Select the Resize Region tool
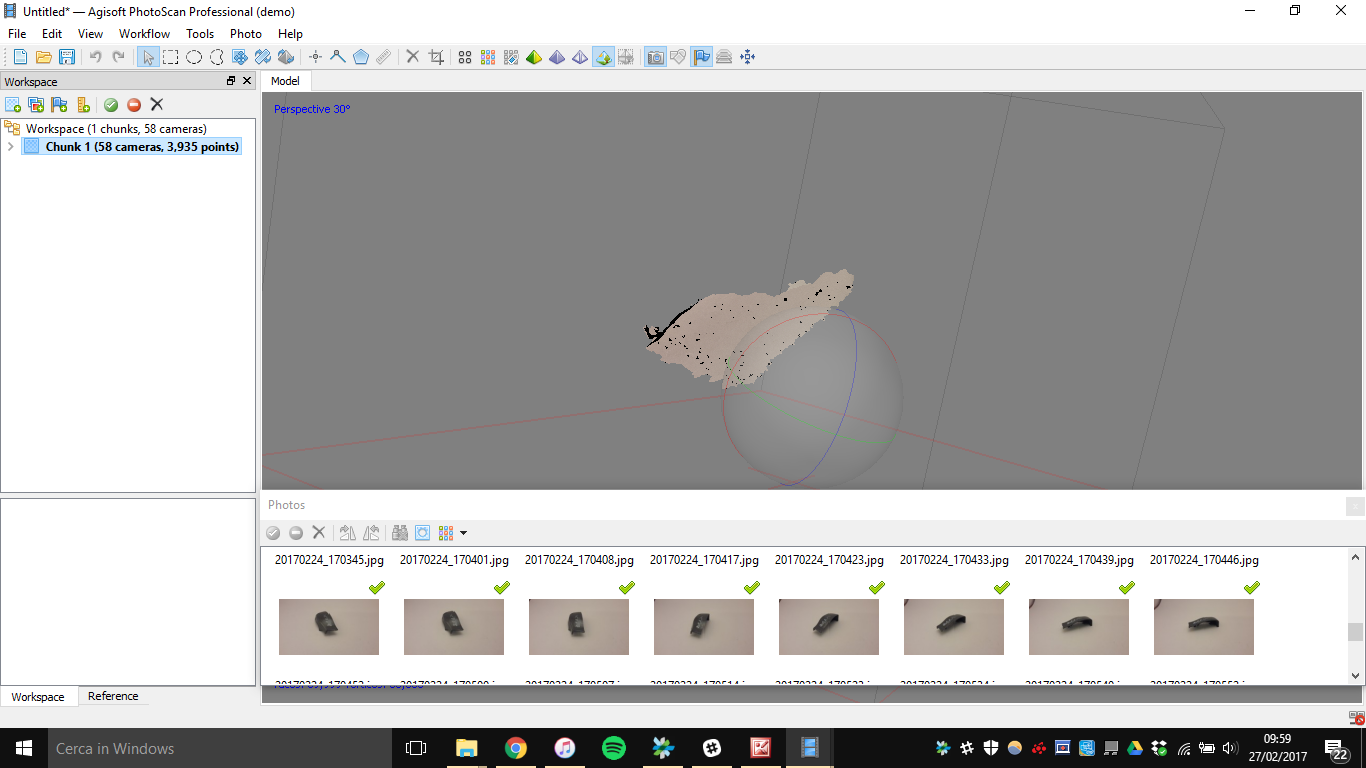 point(263,57)
